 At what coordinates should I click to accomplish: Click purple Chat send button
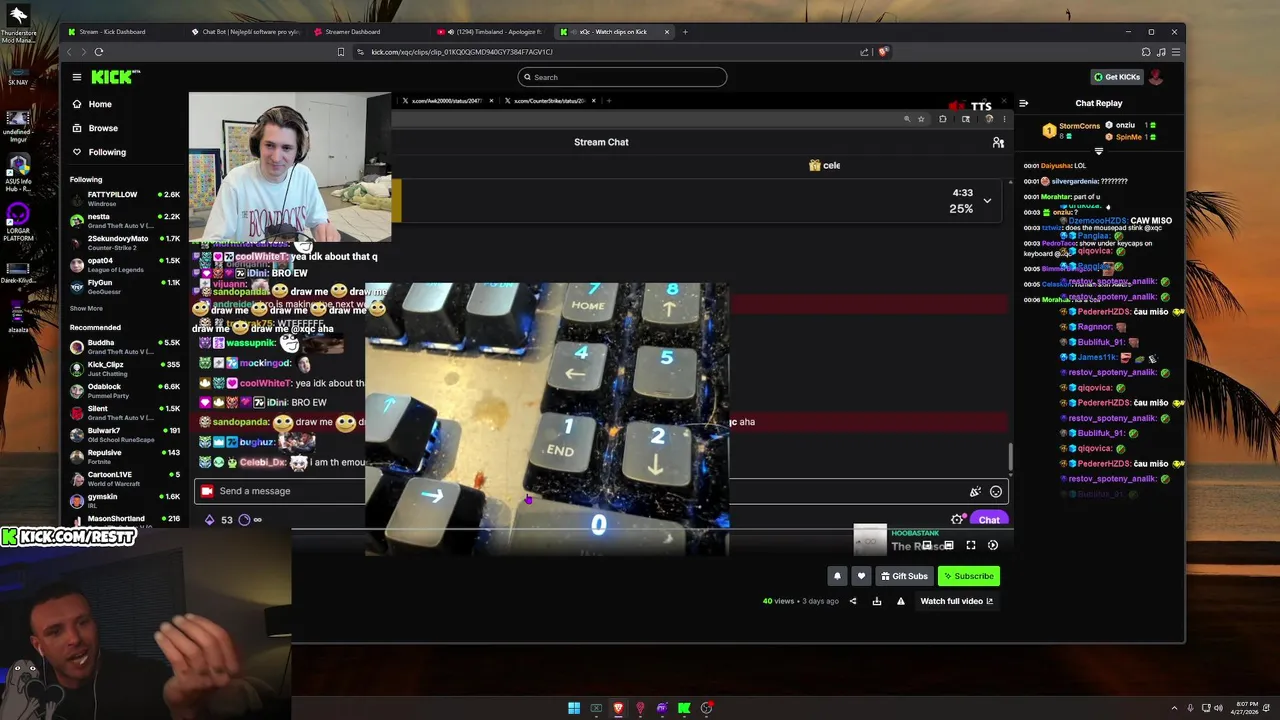[x=989, y=520]
